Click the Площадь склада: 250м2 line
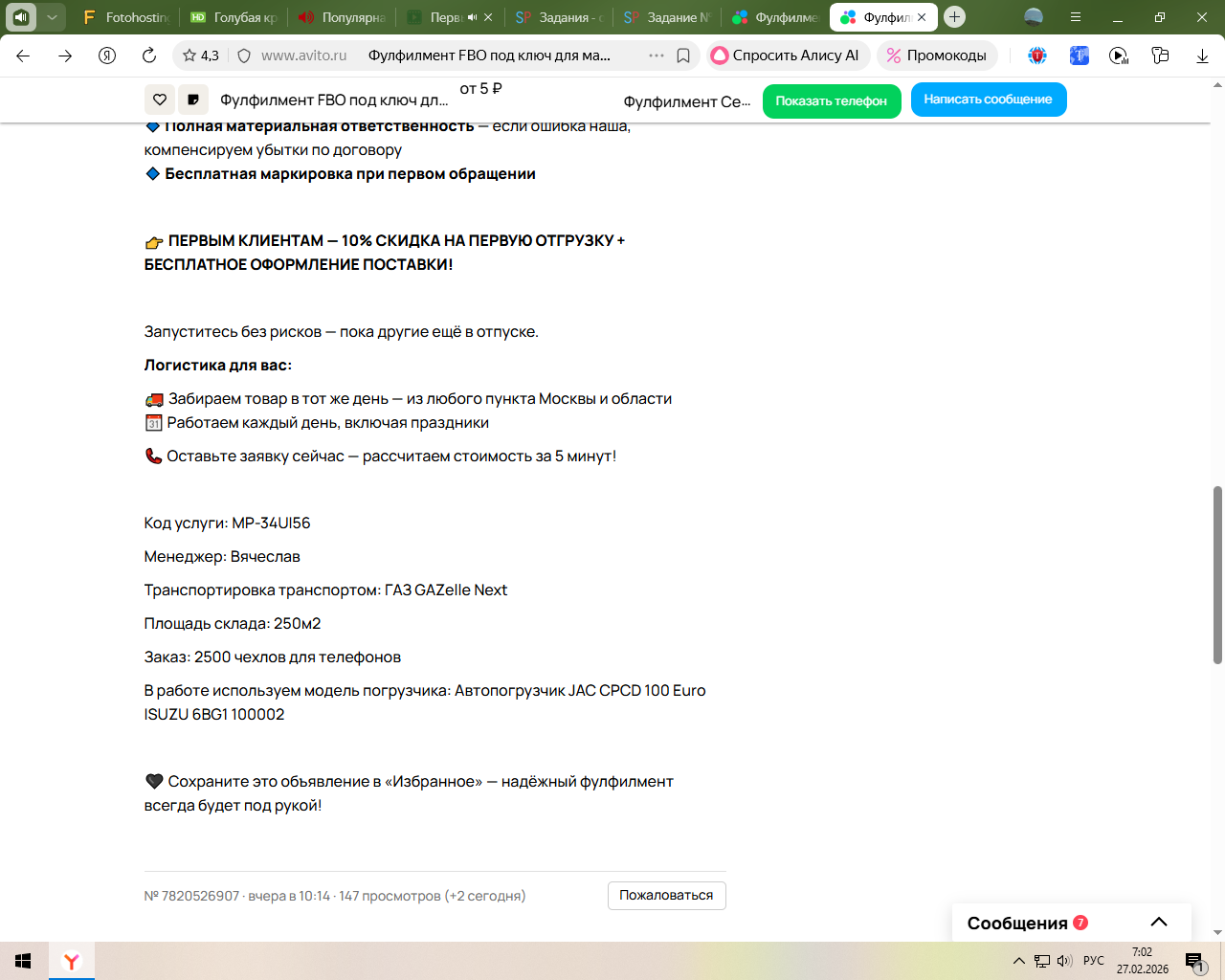 tap(233, 624)
